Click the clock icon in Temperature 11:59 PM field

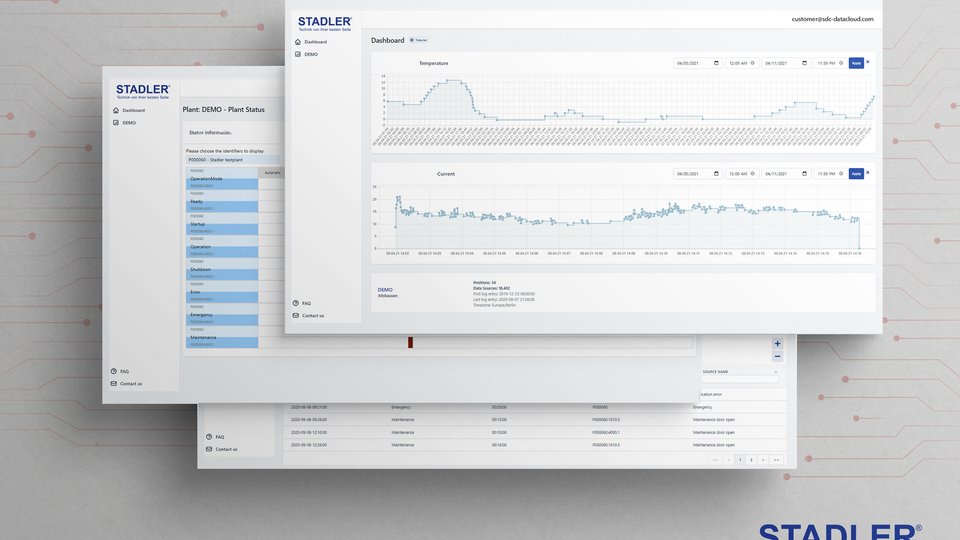[x=841, y=63]
